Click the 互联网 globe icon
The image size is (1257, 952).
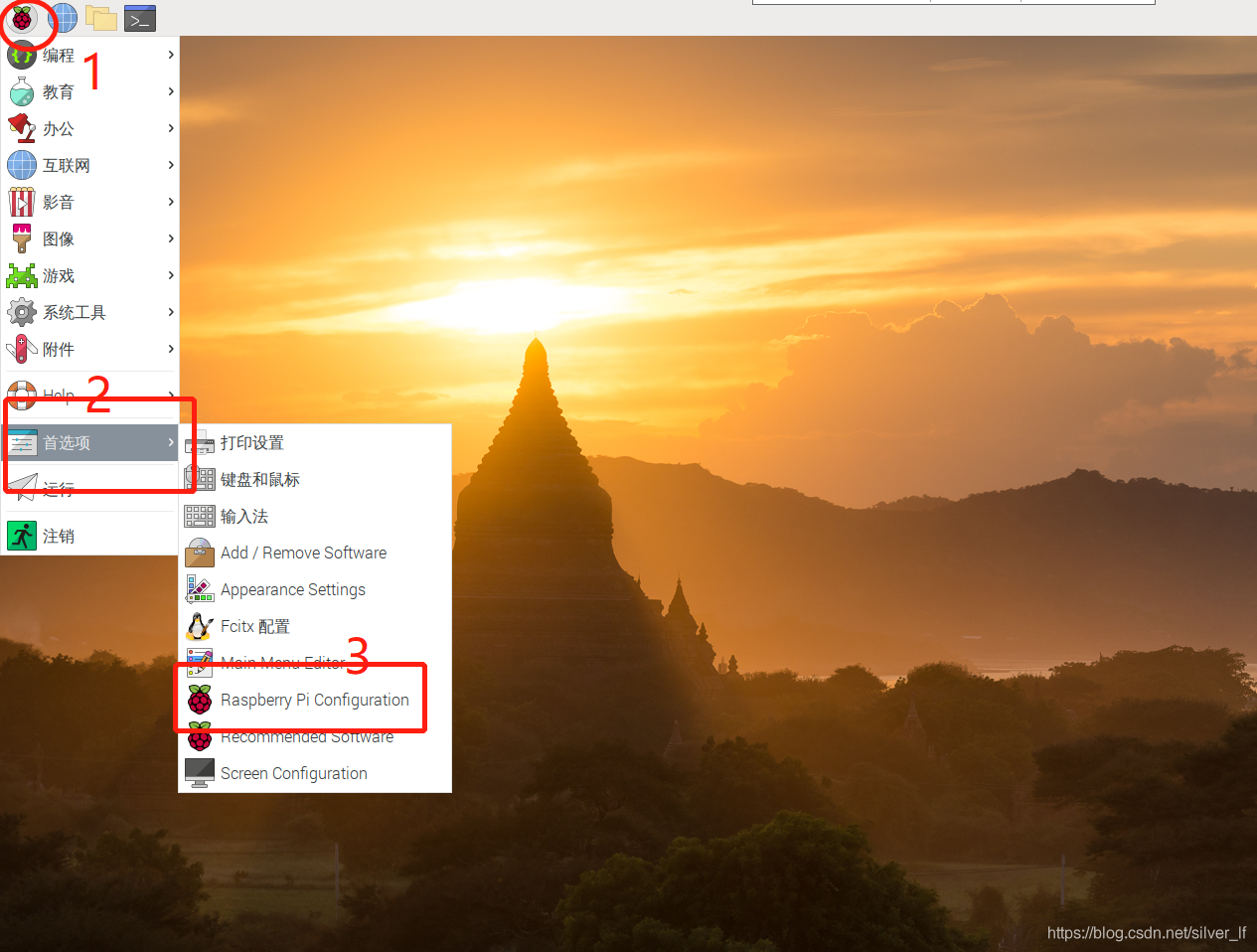tap(22, 165)
